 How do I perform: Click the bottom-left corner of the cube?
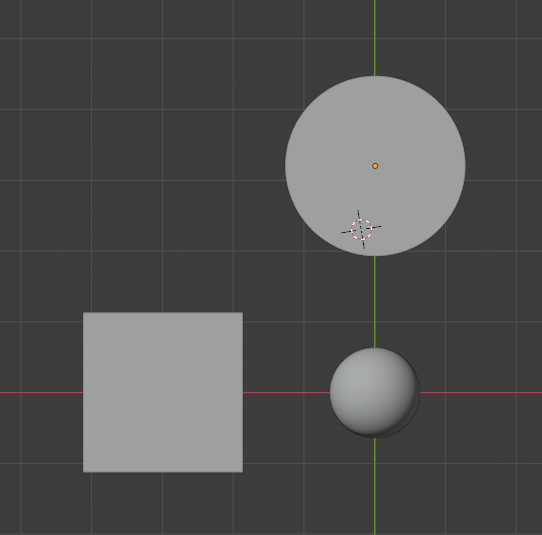pyautogui.click(x=83, y=472)
